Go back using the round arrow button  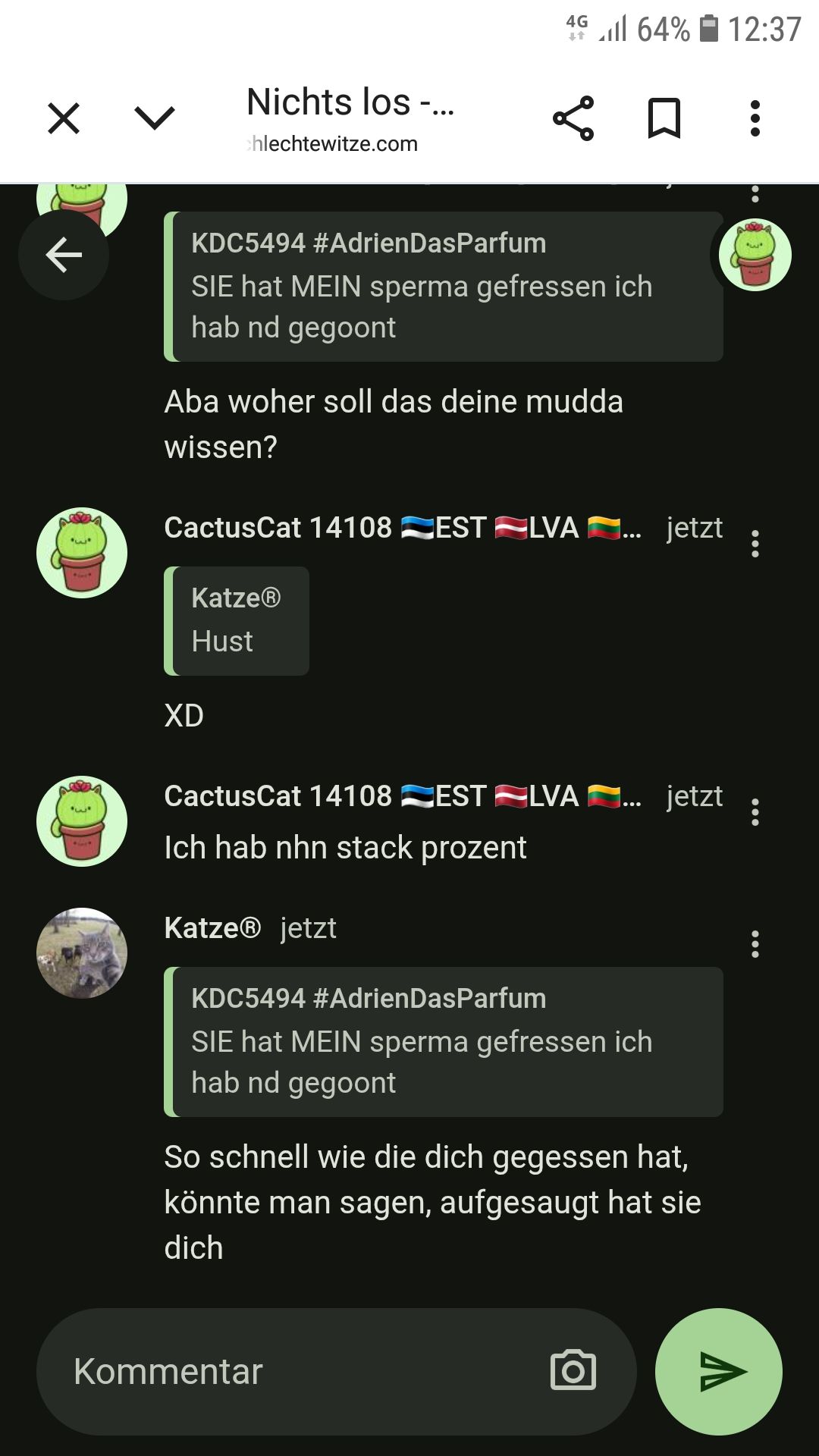[x=64, y=255]
